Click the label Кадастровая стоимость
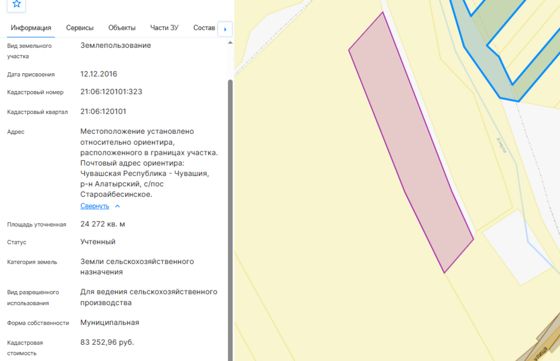Viewport: 560px width, 361px height. (x=25, y=348)
